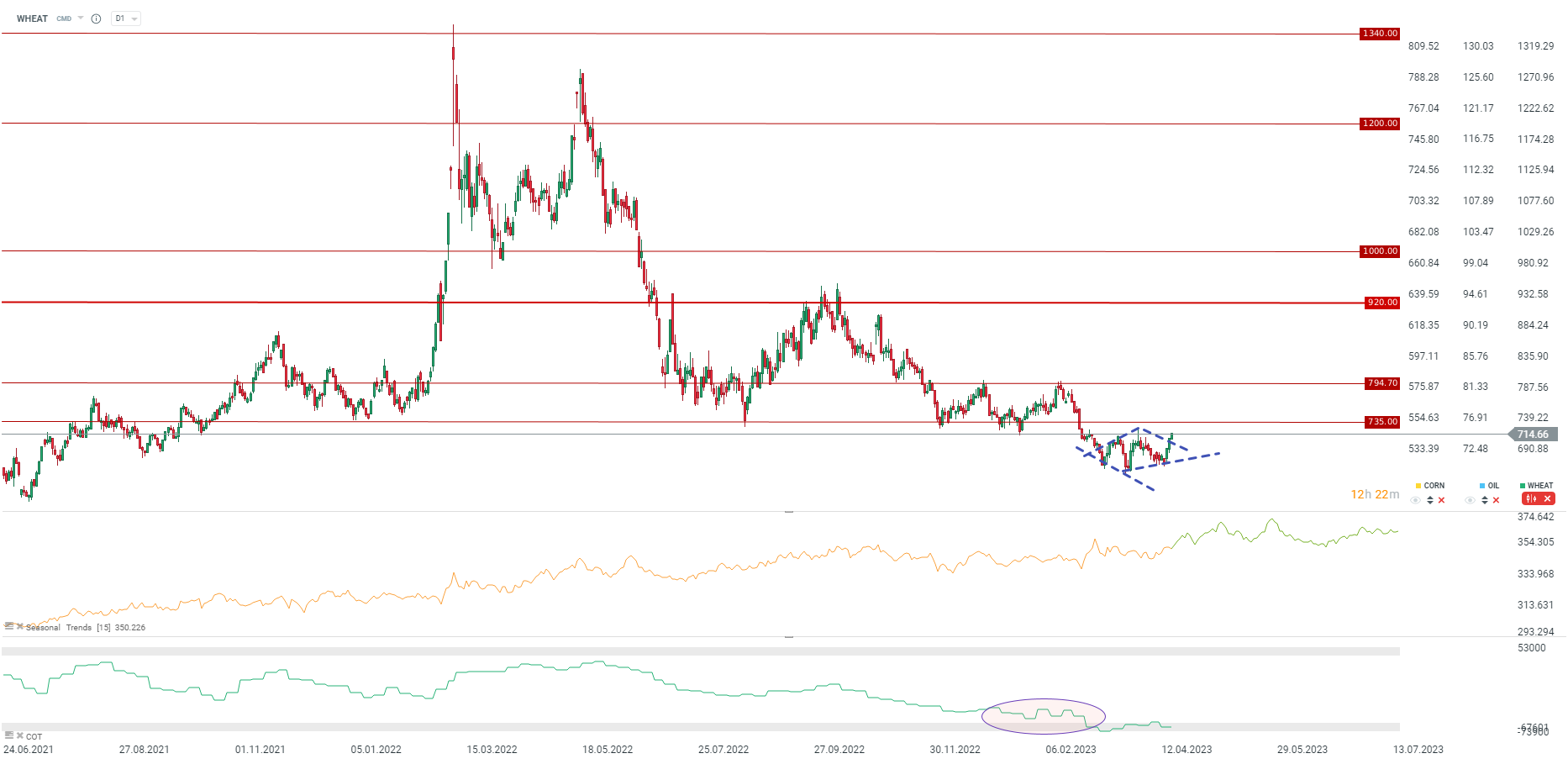The width and height of the screenshot is (1568, 764).
Task: Click the green WHEAT color swatch
Action: click(1523, 486)
